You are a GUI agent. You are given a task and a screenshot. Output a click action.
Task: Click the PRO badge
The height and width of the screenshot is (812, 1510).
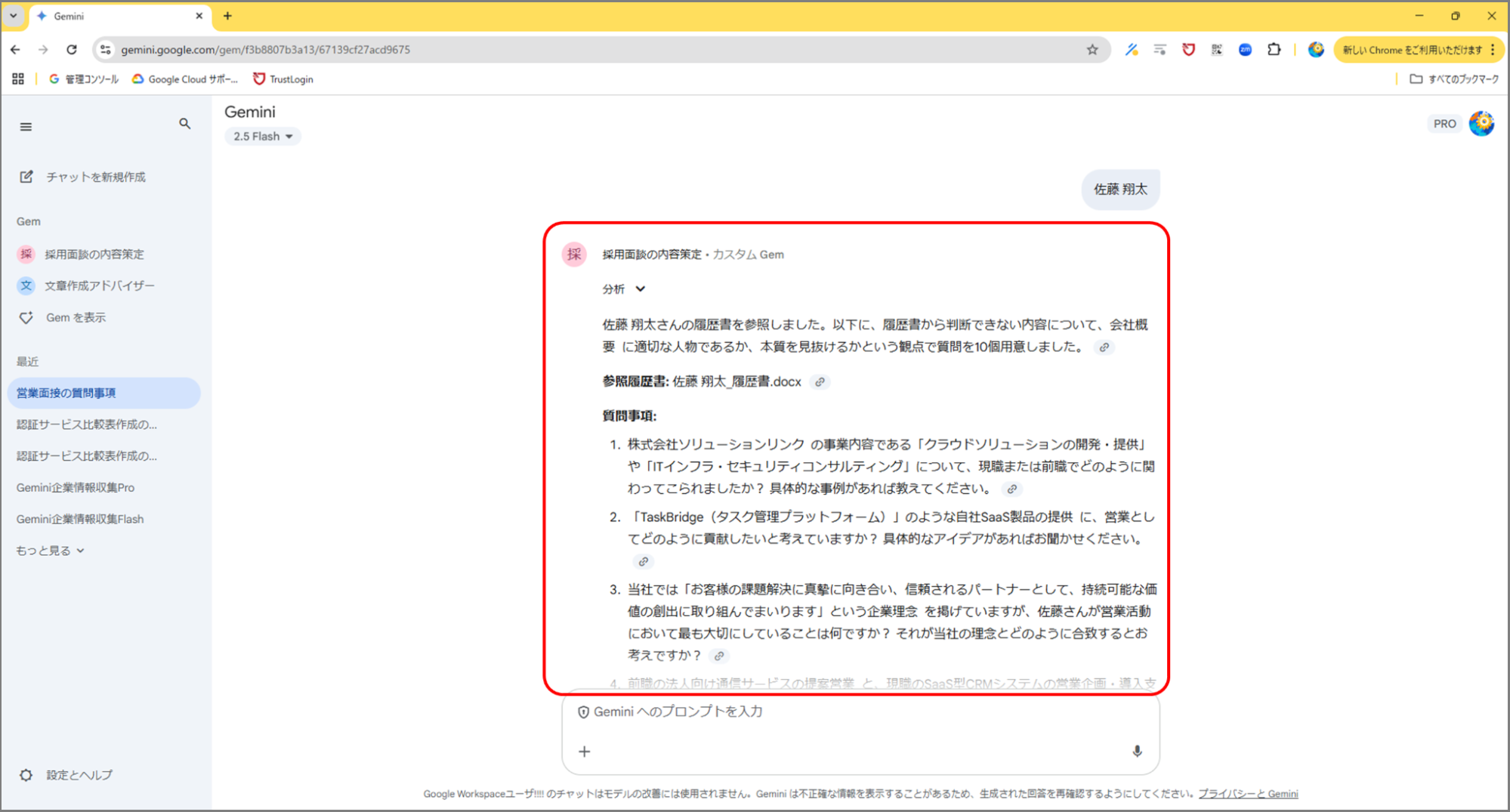1444,124
